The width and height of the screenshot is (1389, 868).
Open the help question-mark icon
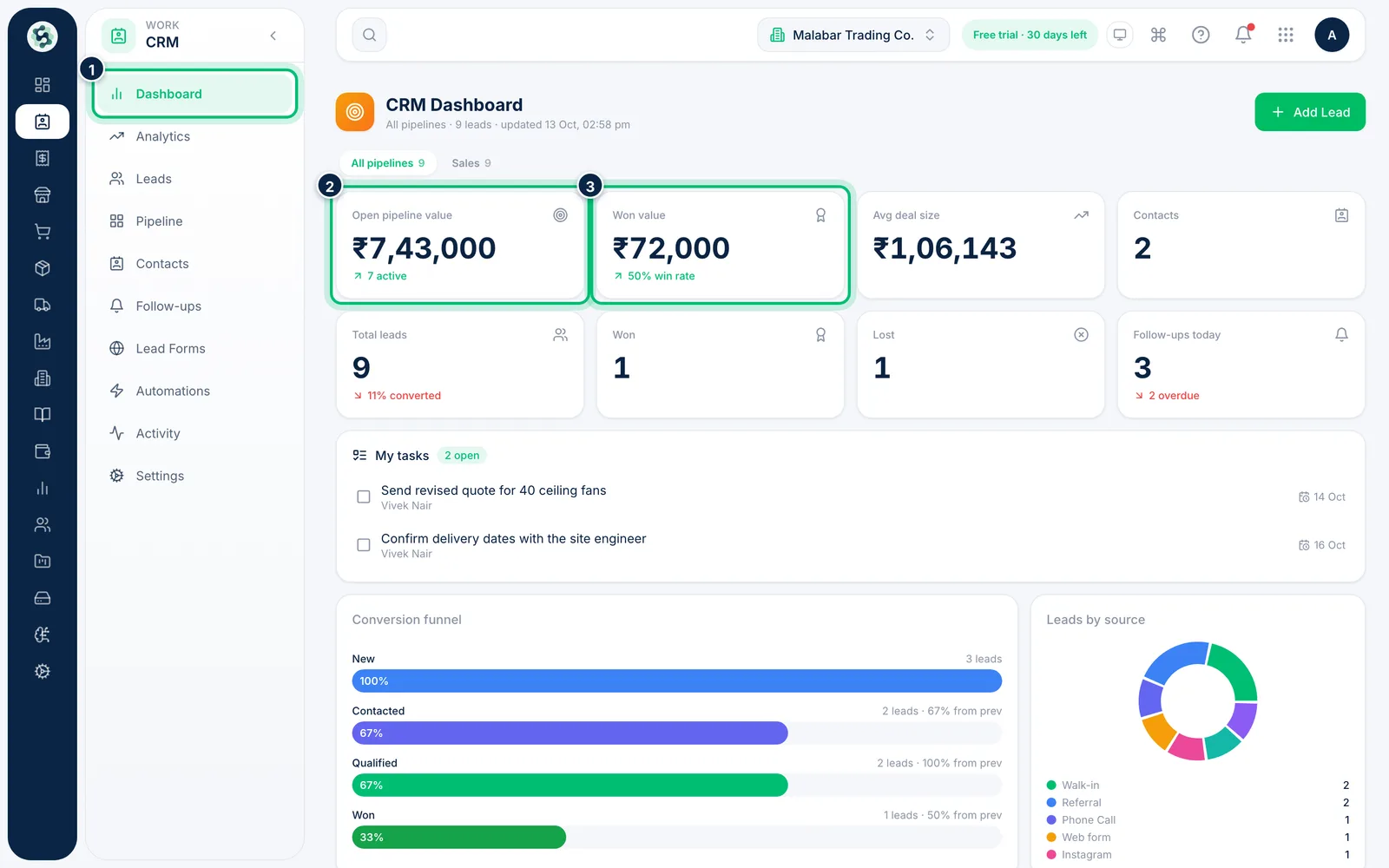tap(1201, 35)
